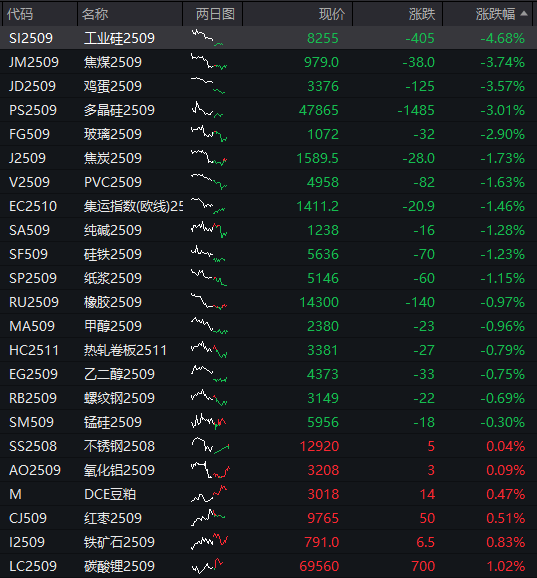Click the name 热轧卷板2511
537x578 pixels.
click(125, 350)
